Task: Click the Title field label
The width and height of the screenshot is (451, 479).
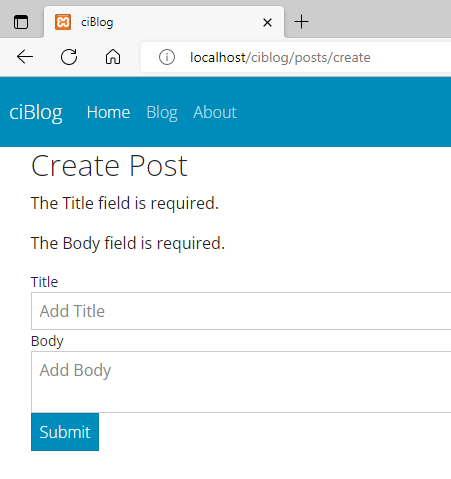Action: point(44,282)
